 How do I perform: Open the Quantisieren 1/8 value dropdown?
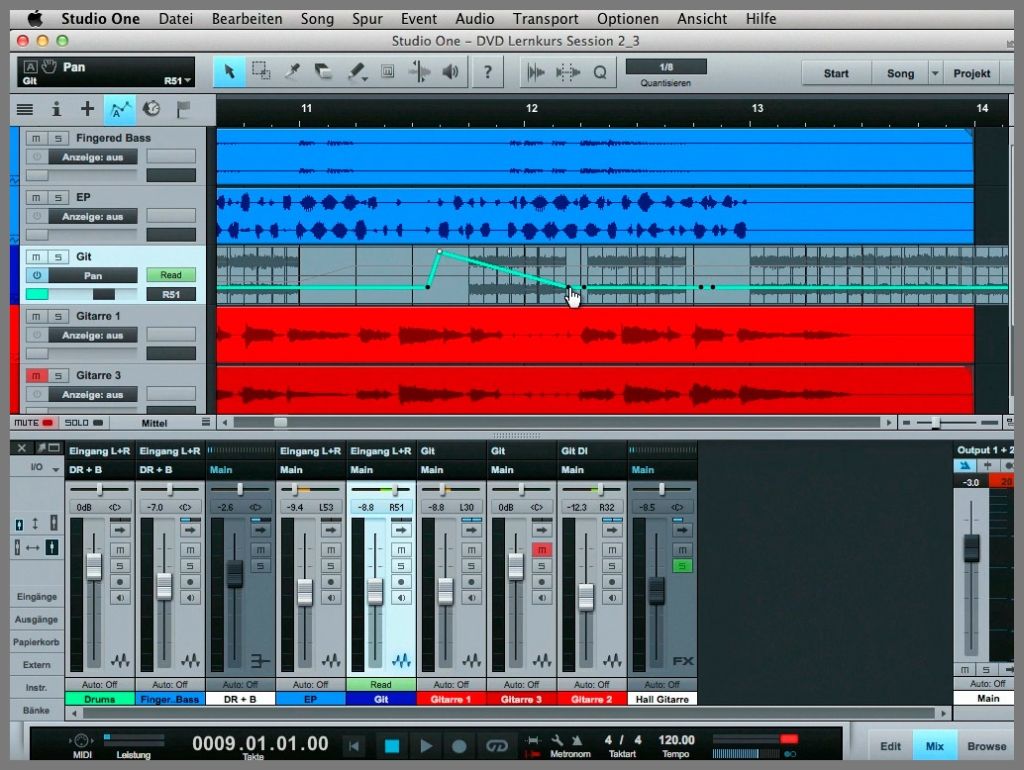coord(665,67)
